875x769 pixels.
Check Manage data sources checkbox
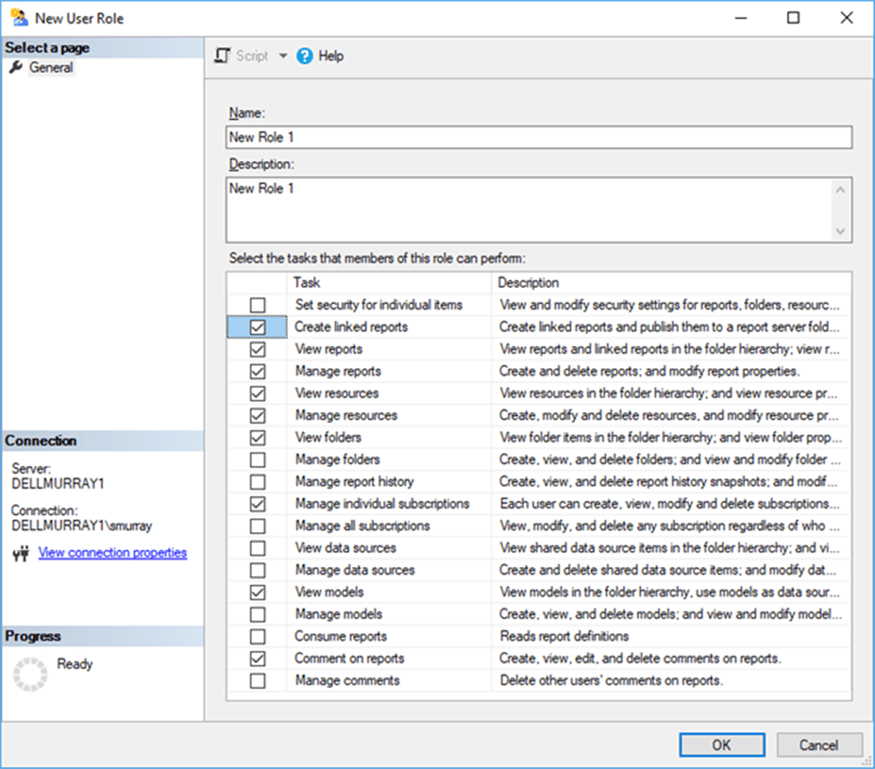tap(257, 570)
